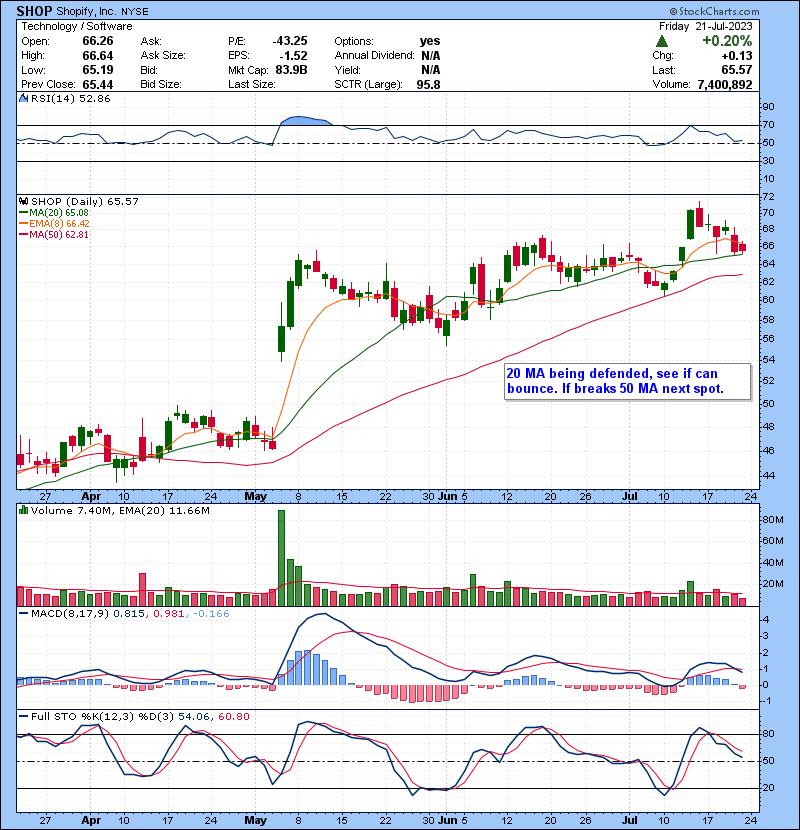Click the 80M label on volume axis
Image resolution: width=800 pixels, height=830 pixels.
774,519
